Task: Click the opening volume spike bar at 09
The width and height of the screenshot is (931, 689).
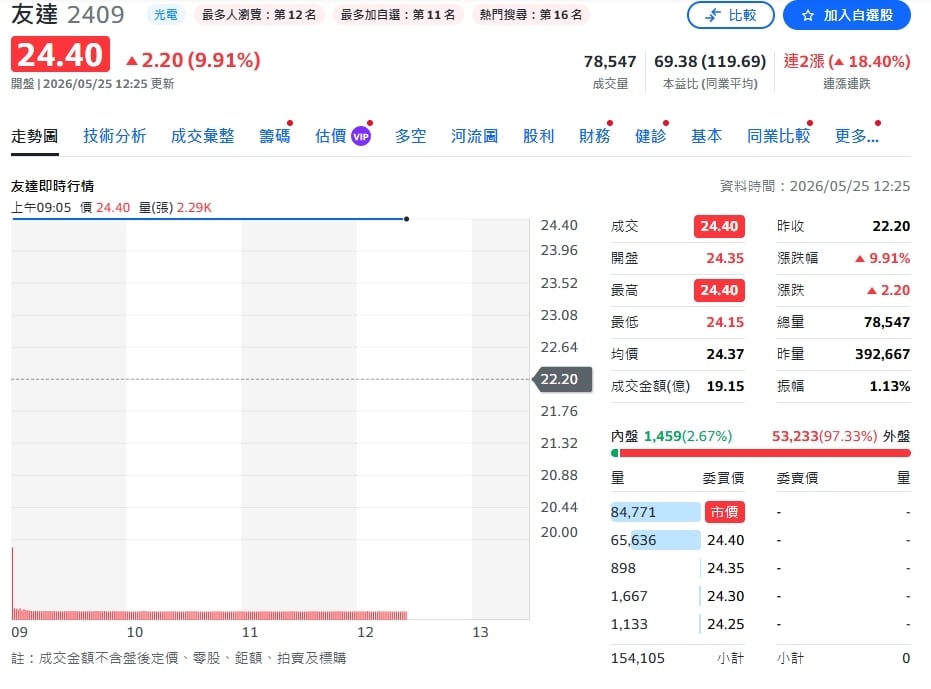Action: coord(12,583)
